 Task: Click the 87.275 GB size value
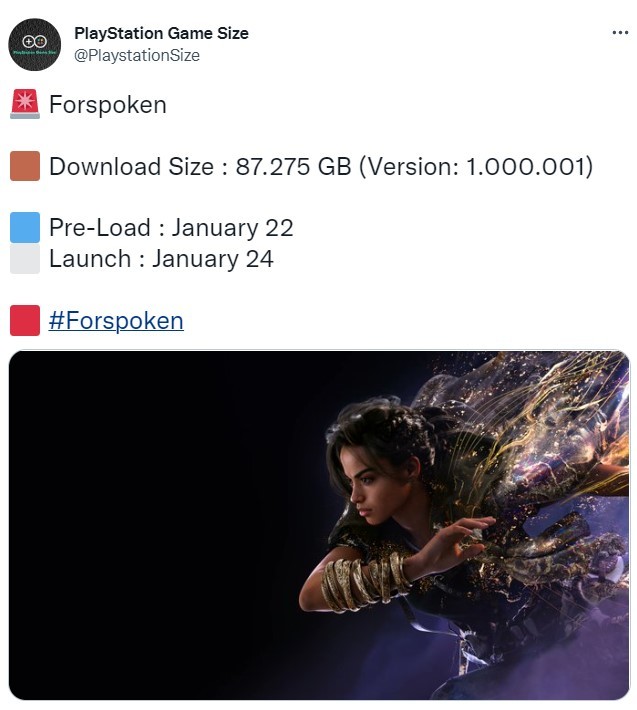(x=293, y=166)
